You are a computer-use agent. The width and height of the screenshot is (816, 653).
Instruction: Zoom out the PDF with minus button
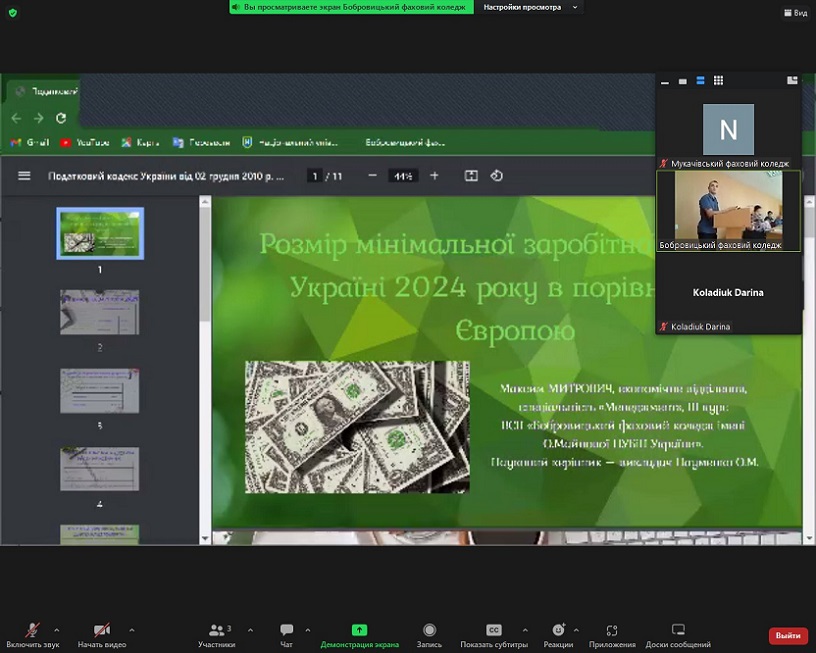coord(372,176)
